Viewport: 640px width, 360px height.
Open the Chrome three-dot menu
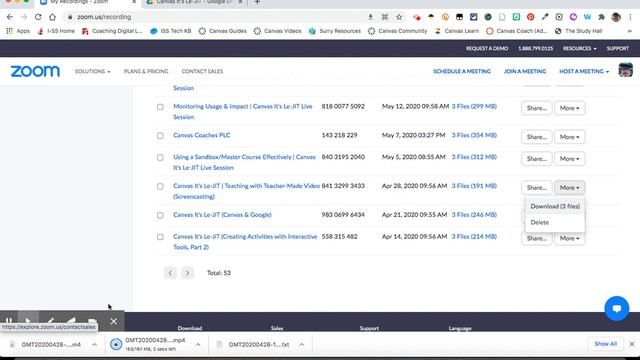[x=631, y=17]
